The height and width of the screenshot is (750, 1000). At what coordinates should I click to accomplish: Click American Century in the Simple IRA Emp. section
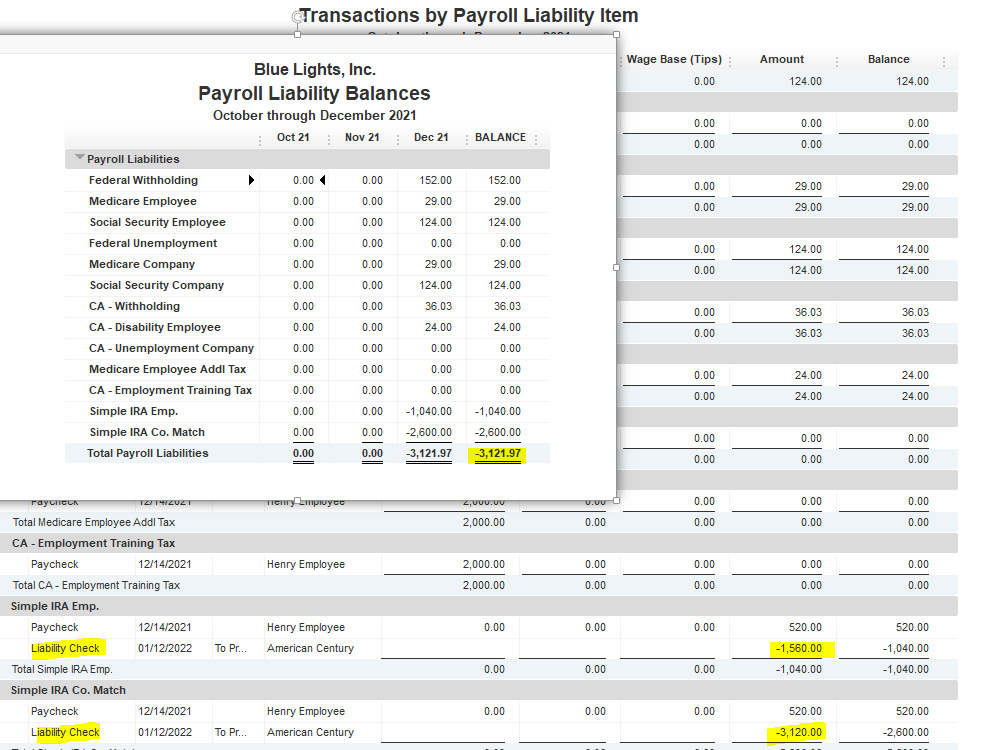point(310,648)
